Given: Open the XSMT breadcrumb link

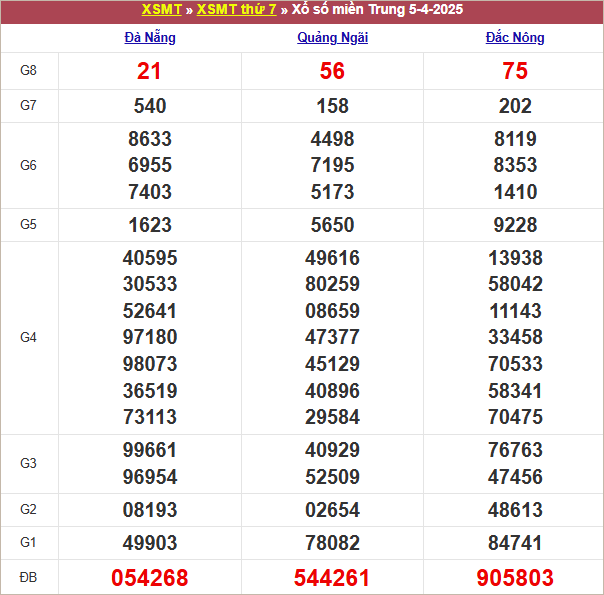Looking at the screenshot, I should (x=162, y=9).
